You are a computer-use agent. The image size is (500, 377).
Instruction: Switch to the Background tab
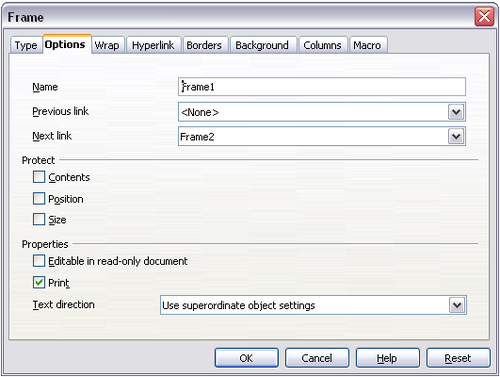click(x=262, y=45)
